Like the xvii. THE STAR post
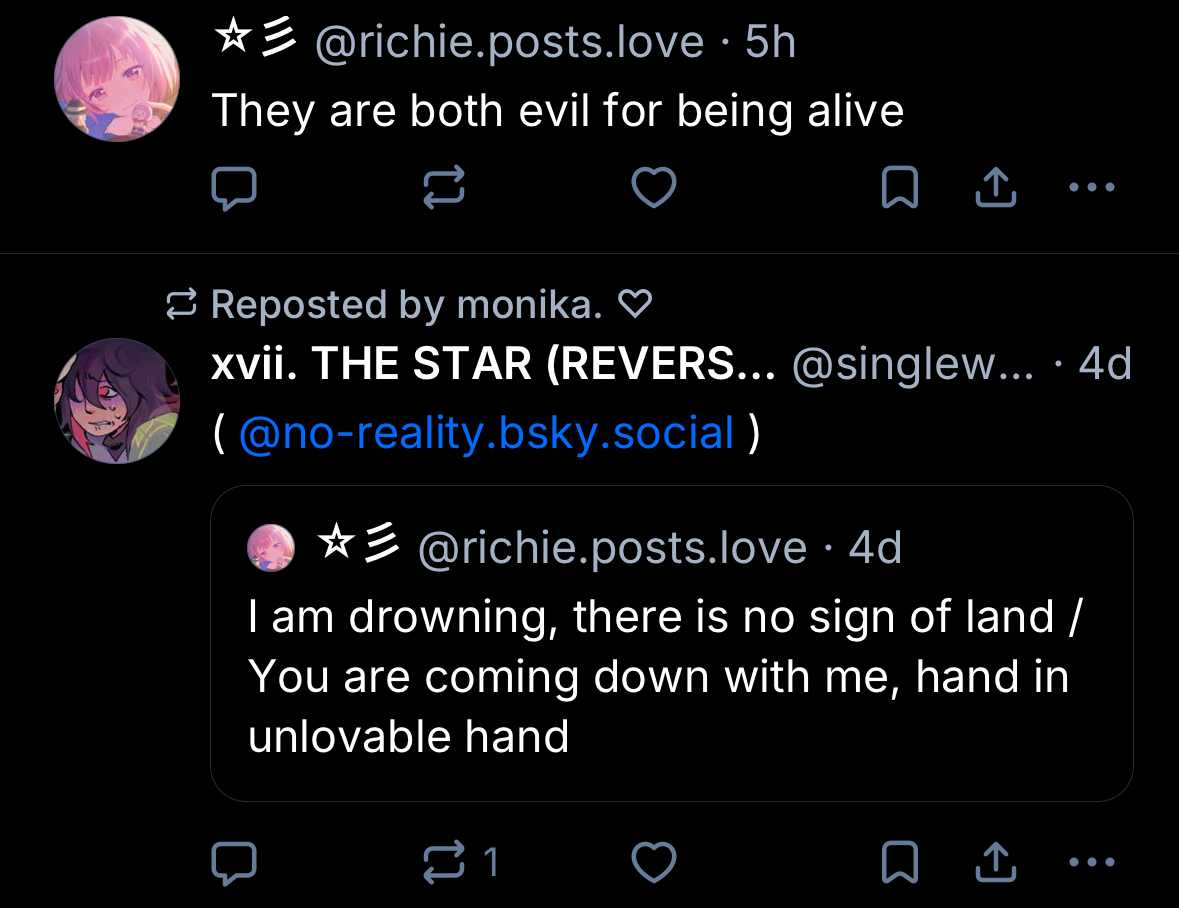 click(x=655, y=862)
